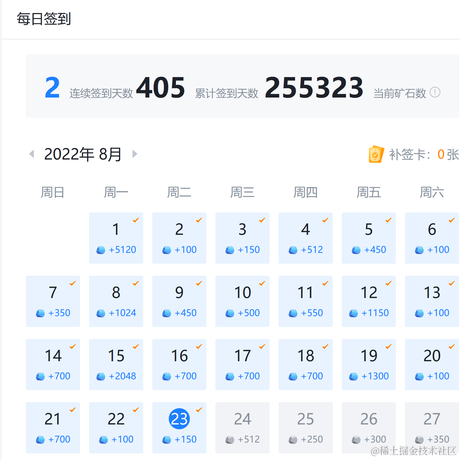This screenshot has height=460, width=460.
Task: Click gray ore icon on day 24
Action: coord(230,440)
